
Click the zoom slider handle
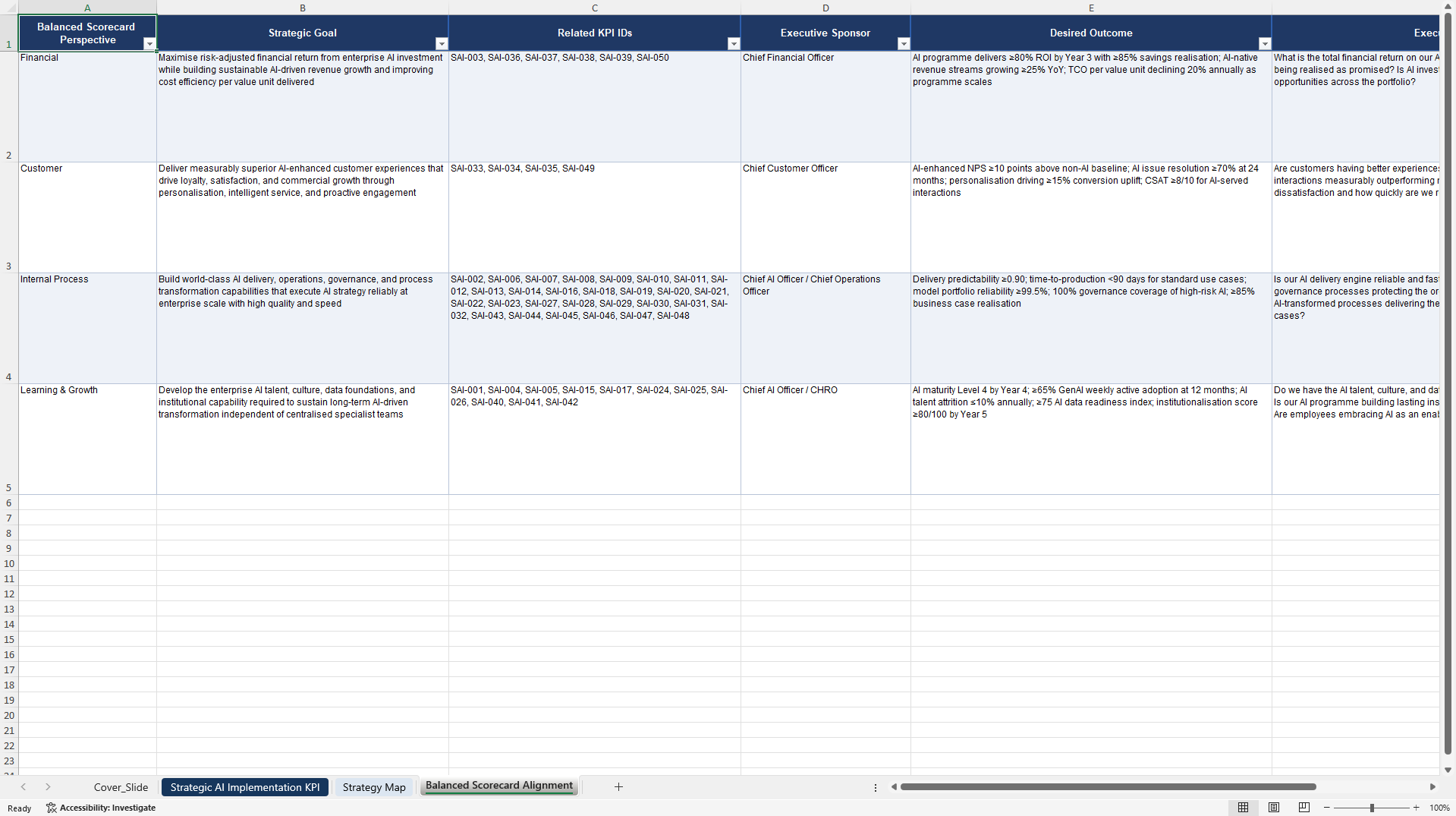point(1372,808)
